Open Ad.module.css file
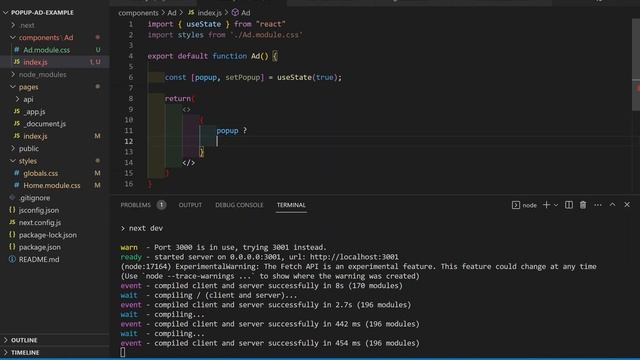 click(x=46, y=50)
